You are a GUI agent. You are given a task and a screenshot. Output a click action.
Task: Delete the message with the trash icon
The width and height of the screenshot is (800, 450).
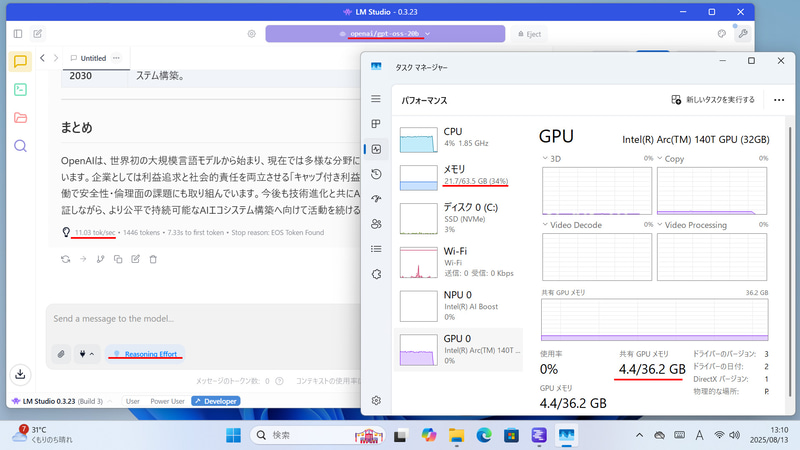(153, 259)
